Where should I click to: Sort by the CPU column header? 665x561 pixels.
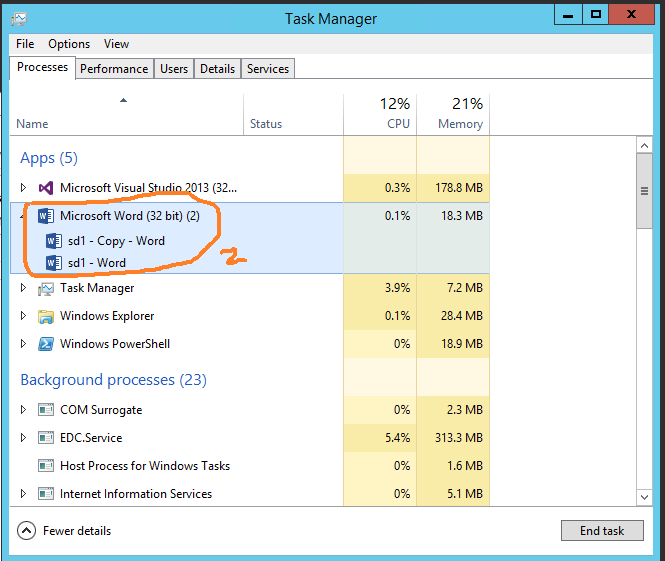380,114
